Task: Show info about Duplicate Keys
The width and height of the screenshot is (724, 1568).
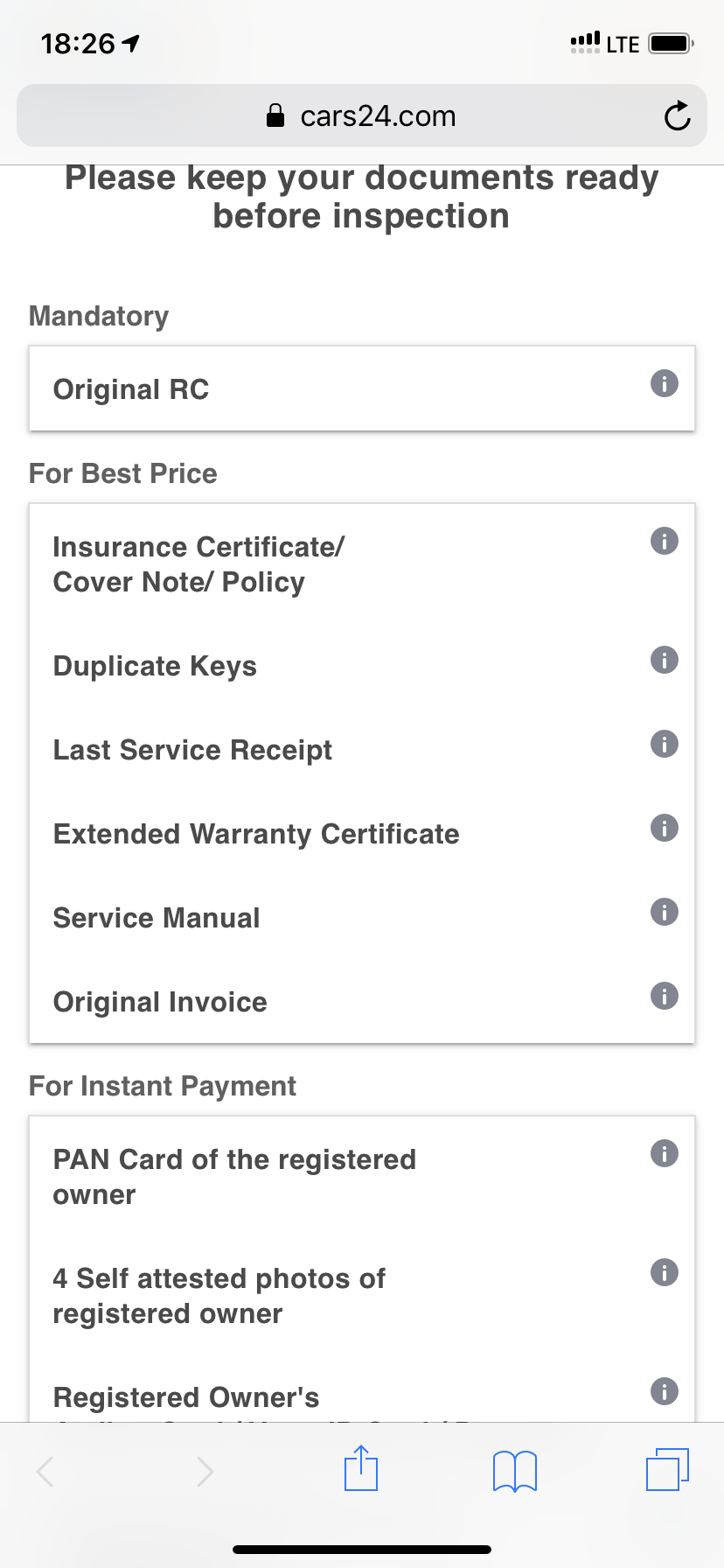Action: (665, 660)
